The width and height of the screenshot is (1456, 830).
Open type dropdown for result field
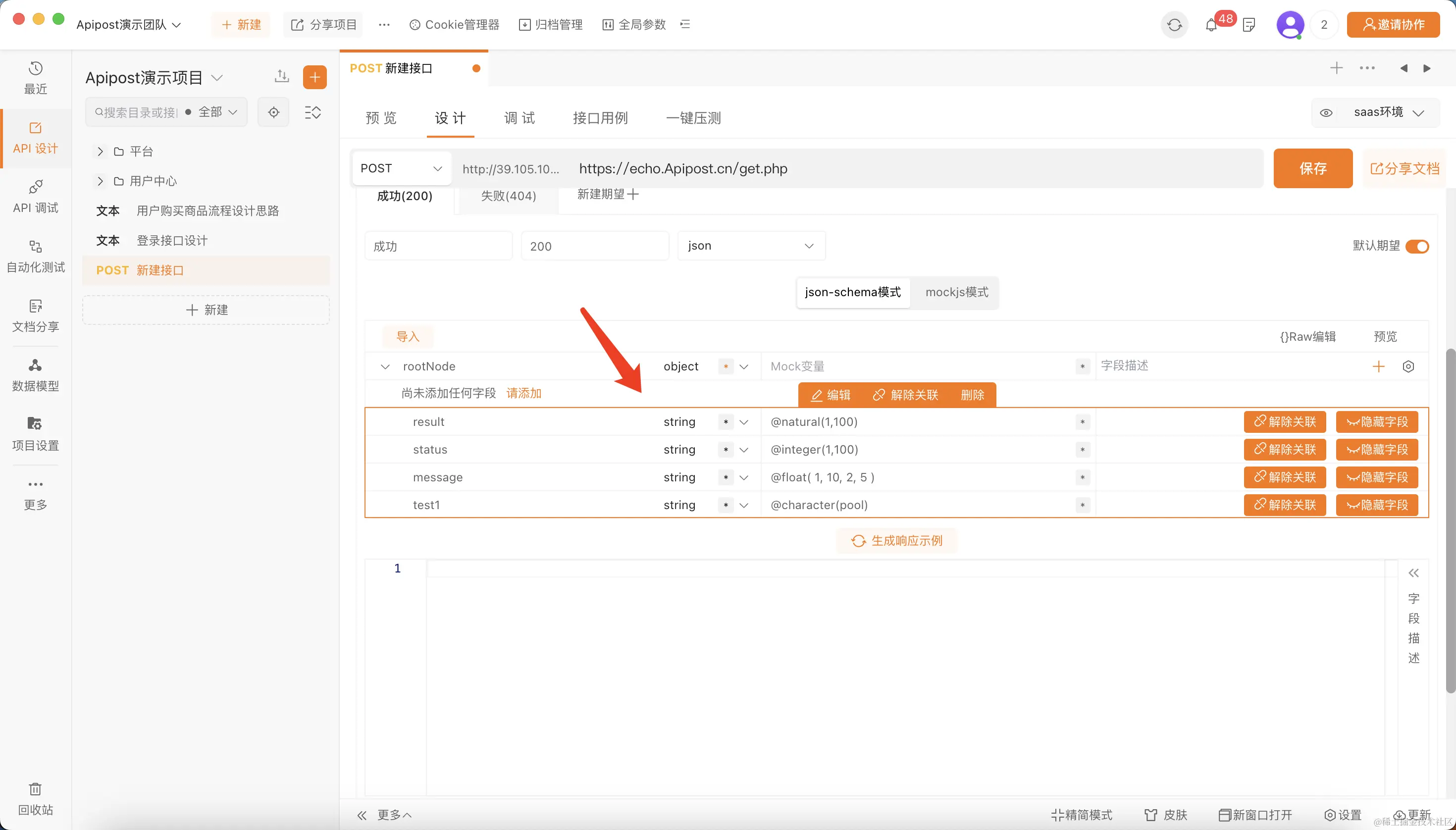click(743, 422)
